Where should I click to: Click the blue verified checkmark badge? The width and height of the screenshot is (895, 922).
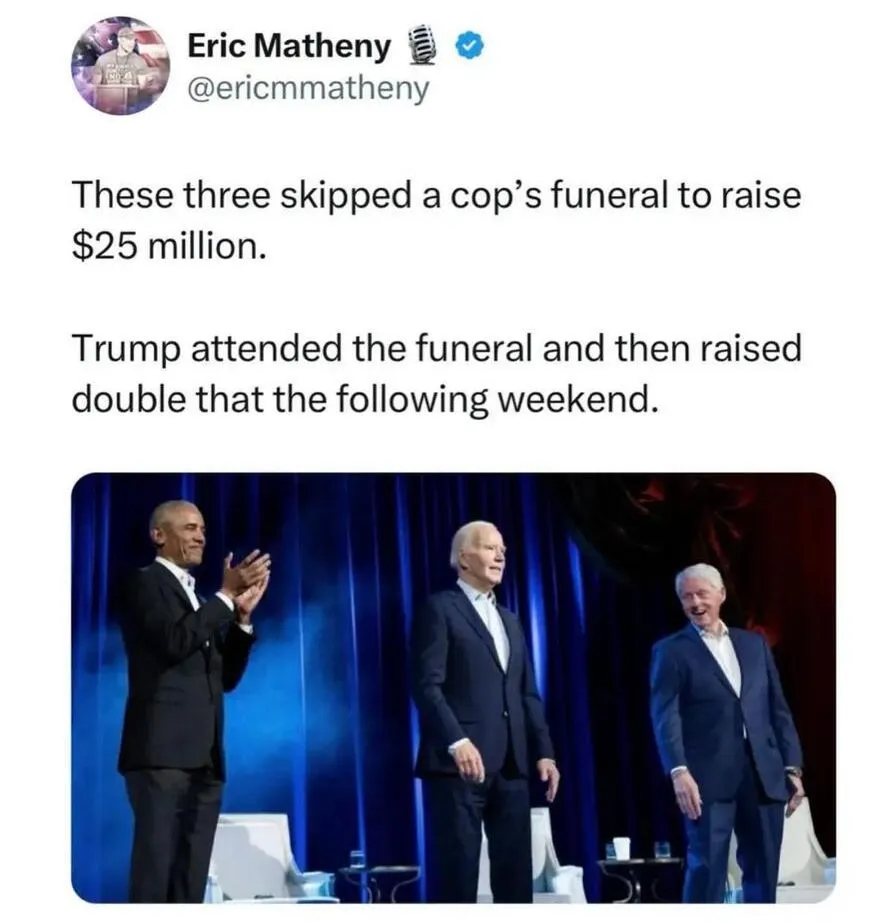tap(468, 46)
